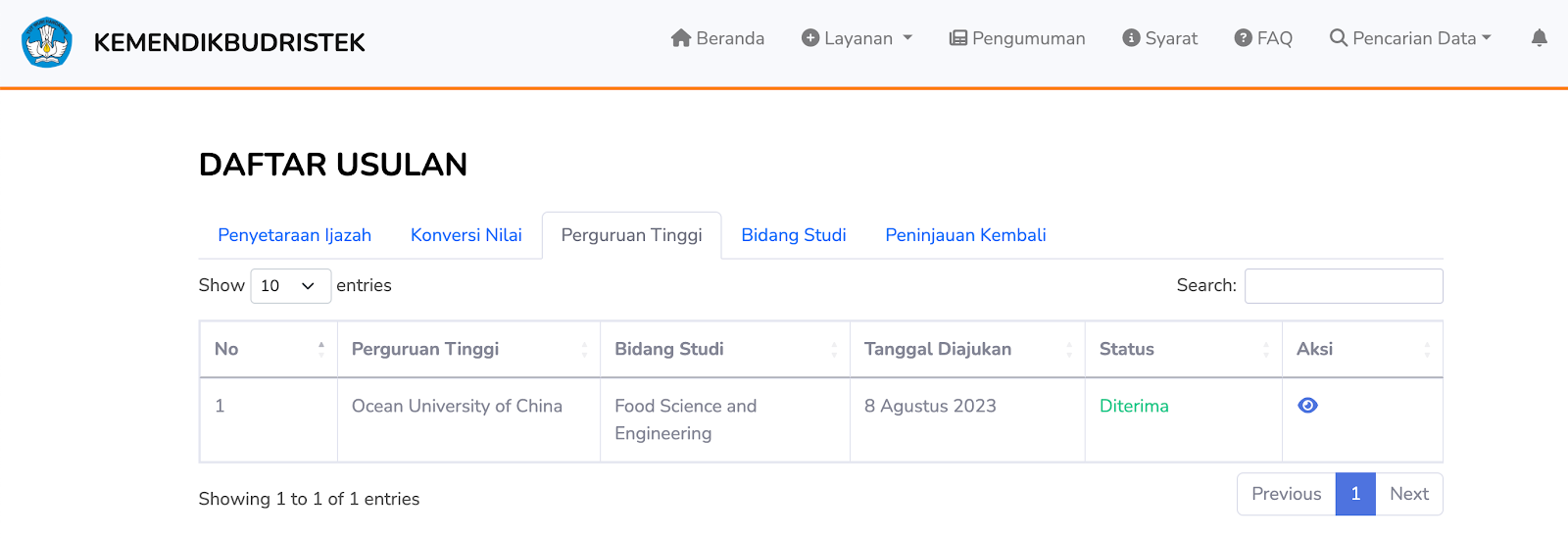Sort by Tanggal Diajukan column
Screen dimensions: 1568x538
click(966, 349)
